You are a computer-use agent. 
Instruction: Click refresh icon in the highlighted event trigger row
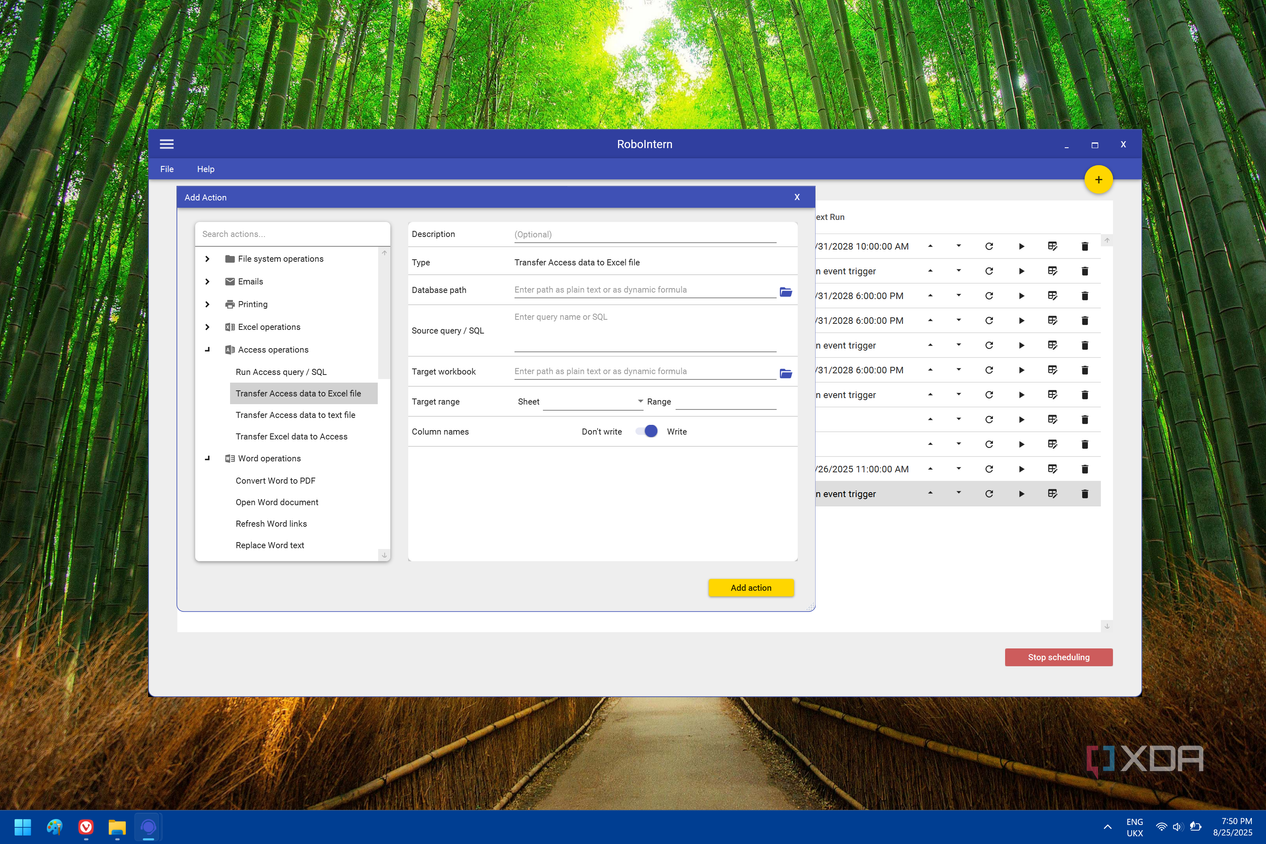click(989, 494)
